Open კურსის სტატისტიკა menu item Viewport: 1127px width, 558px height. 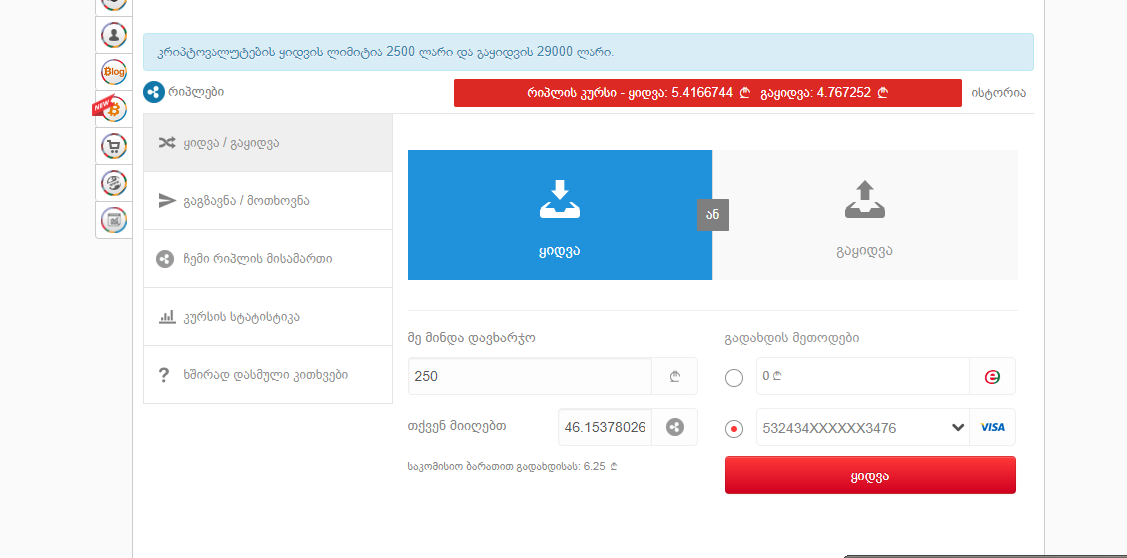(x=268, y=317)
